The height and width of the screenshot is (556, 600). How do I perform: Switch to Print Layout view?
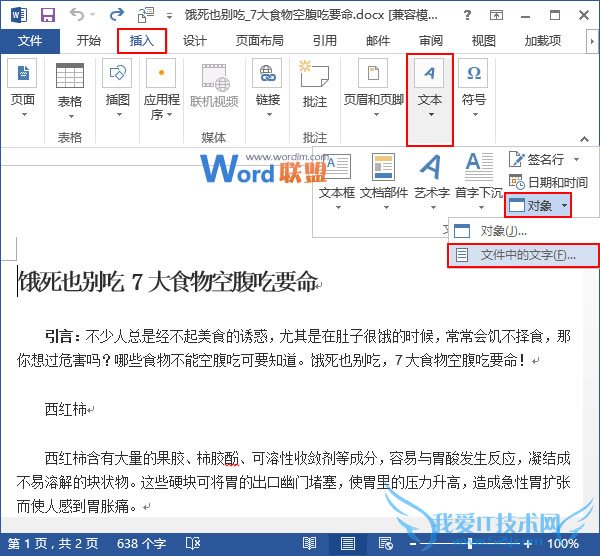coord(347,543)
